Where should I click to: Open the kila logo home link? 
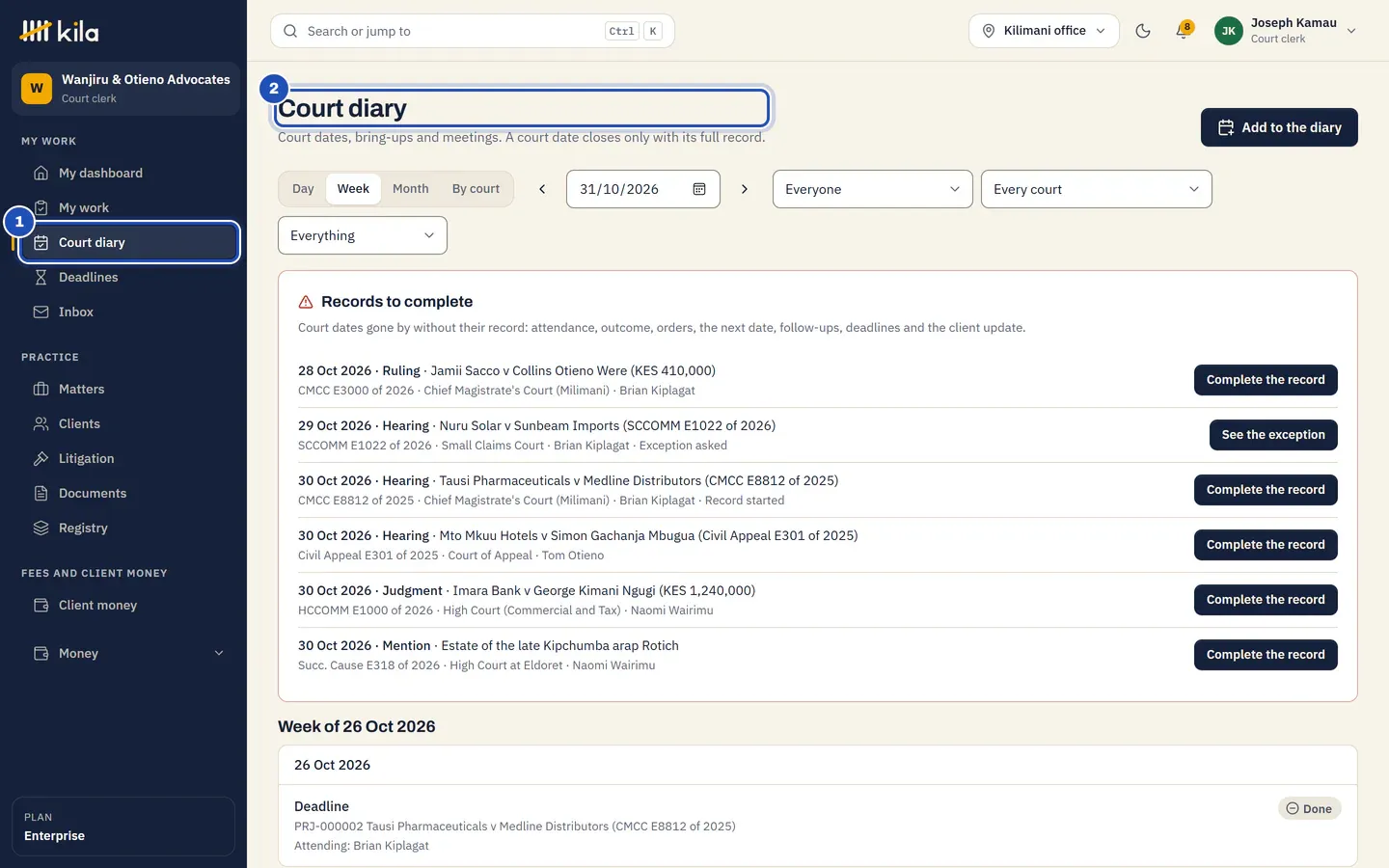coord(59,31)
